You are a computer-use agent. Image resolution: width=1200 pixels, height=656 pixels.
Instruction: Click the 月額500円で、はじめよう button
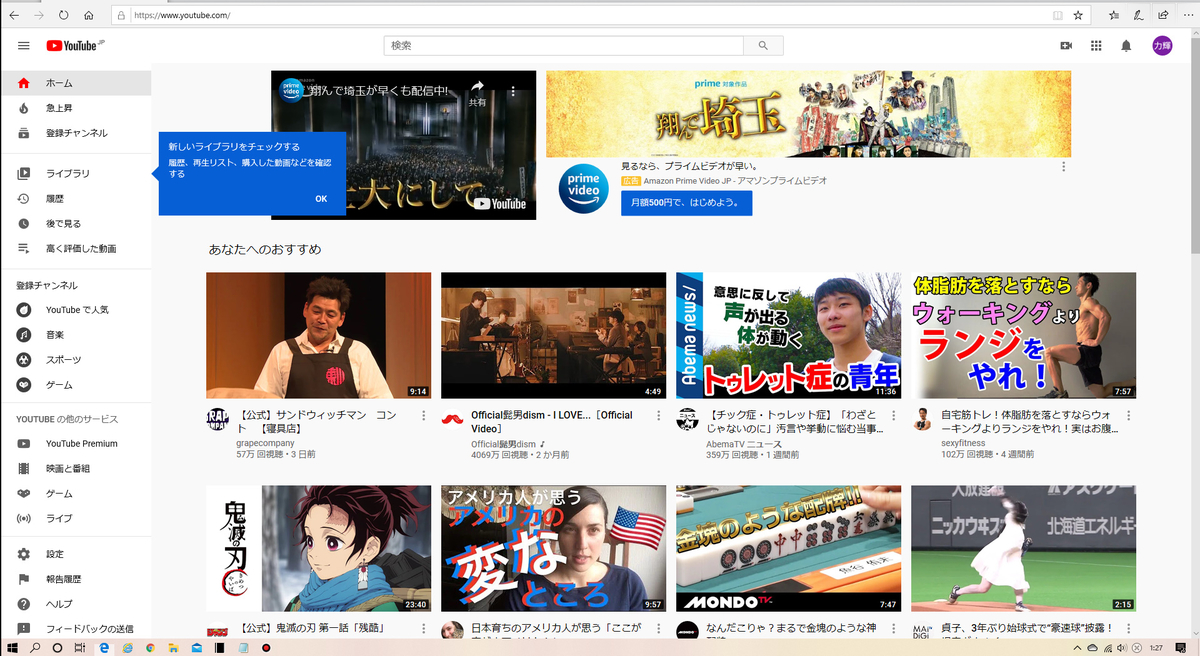click(686, 202)
